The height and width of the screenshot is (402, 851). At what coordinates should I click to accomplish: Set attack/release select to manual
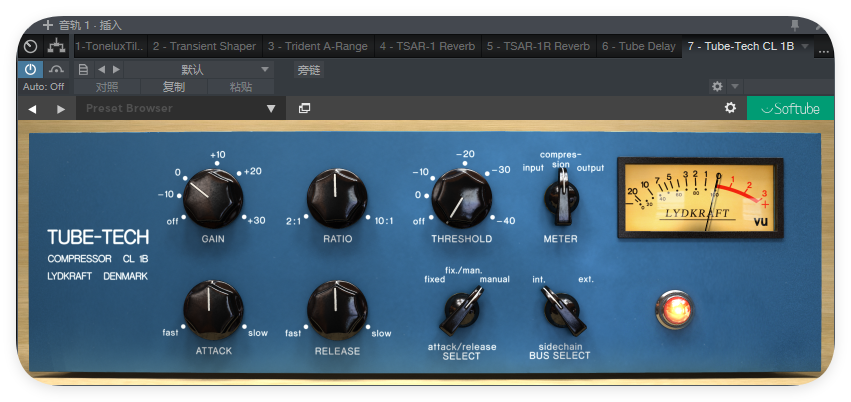point(494,279)
